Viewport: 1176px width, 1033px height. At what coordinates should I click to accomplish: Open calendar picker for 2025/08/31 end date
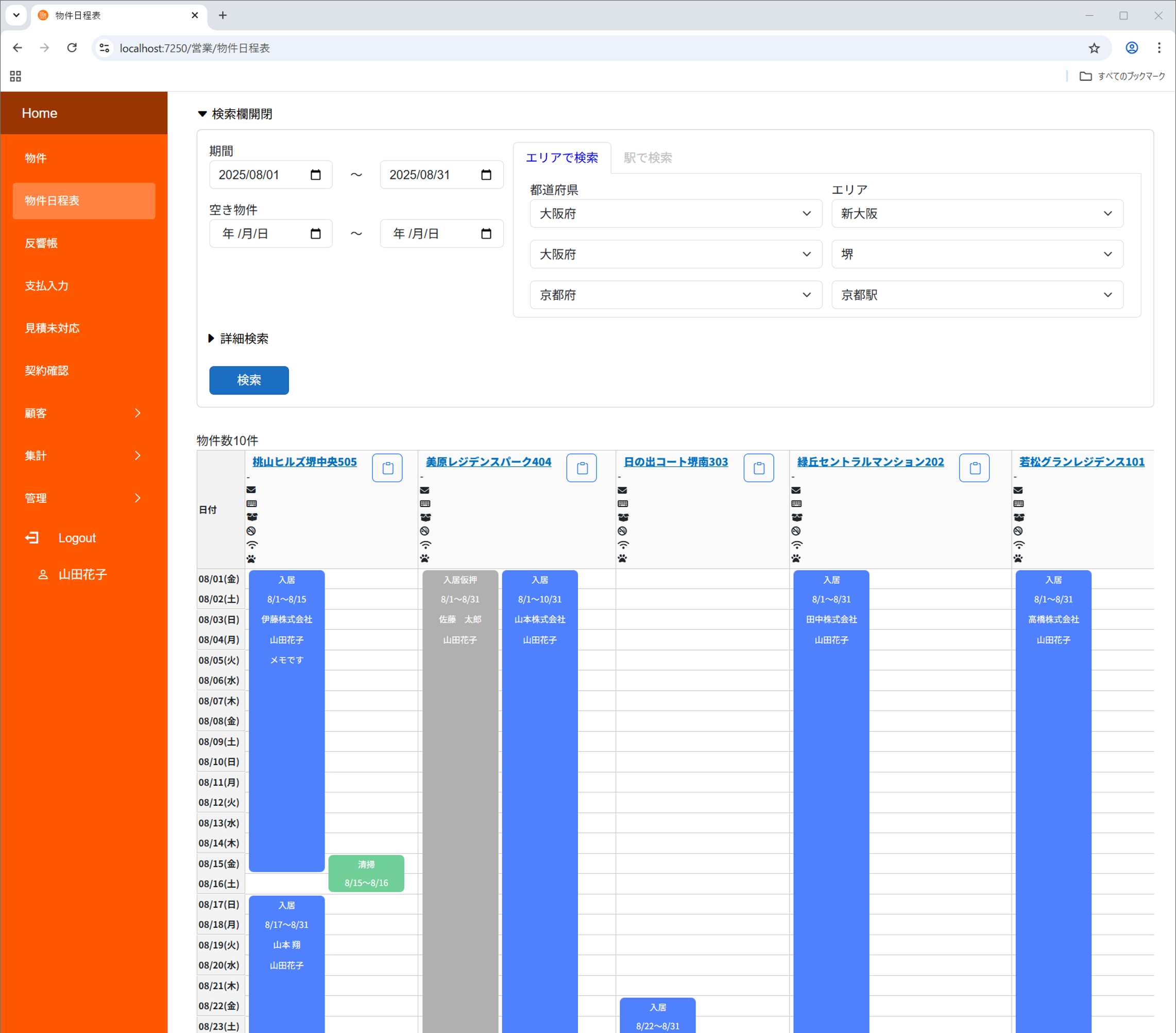pos(486,175)
